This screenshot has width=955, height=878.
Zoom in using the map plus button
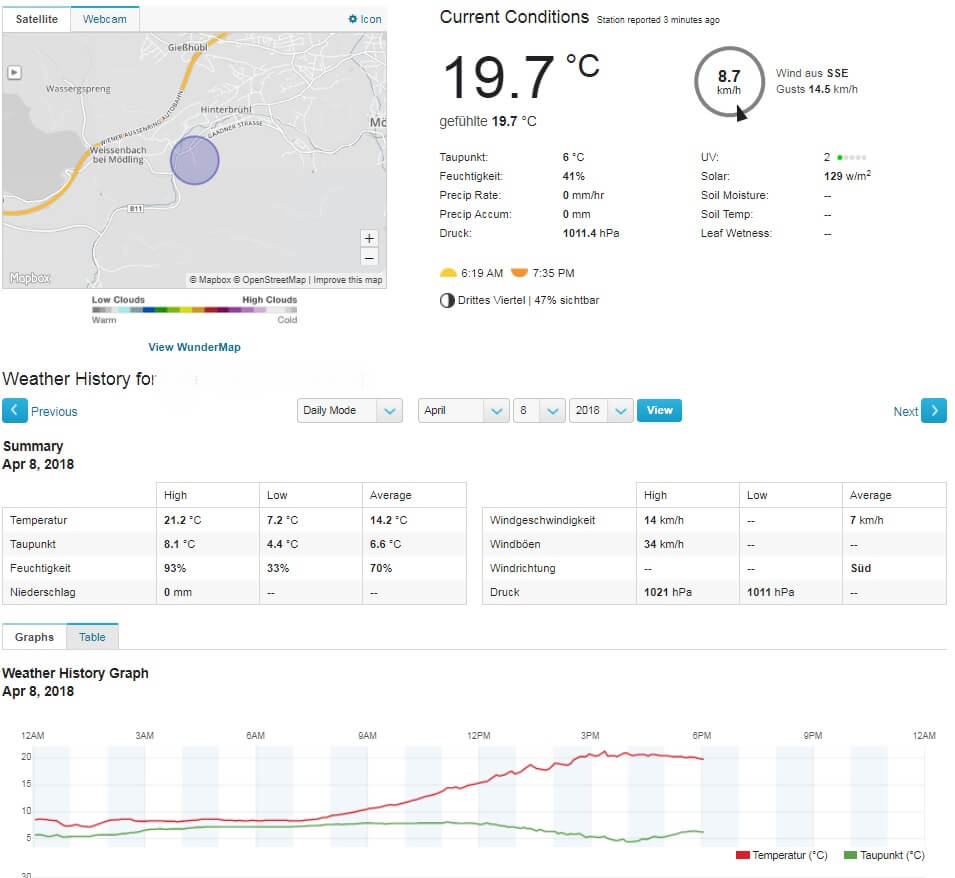tap(369, 238)
